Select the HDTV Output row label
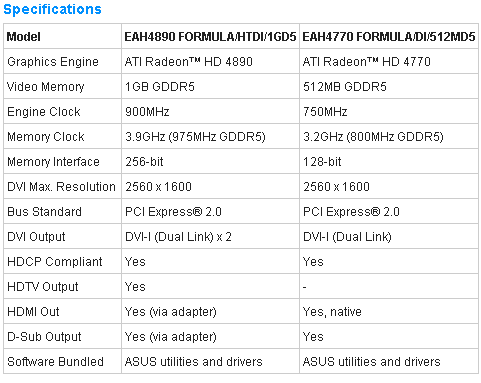This screenshot has width=481, height=383. coord(43,287)
